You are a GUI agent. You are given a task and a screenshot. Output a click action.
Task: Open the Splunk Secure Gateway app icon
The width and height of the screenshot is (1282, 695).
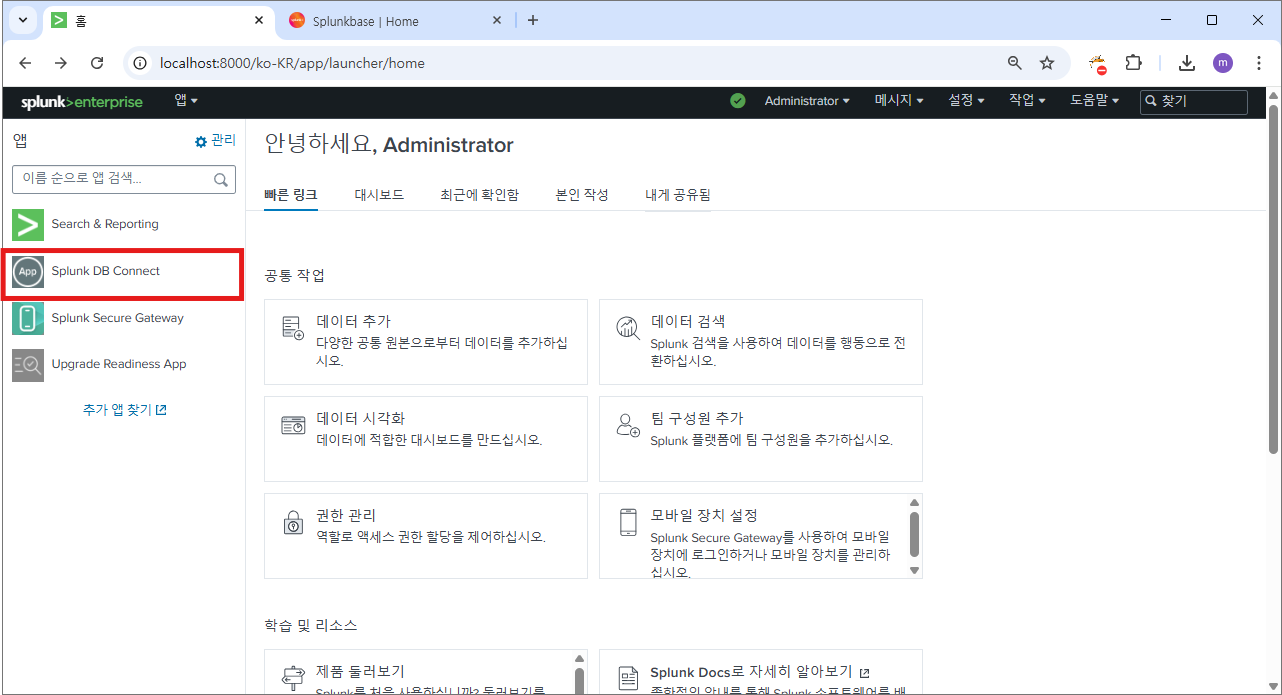(x=28, y=318)
